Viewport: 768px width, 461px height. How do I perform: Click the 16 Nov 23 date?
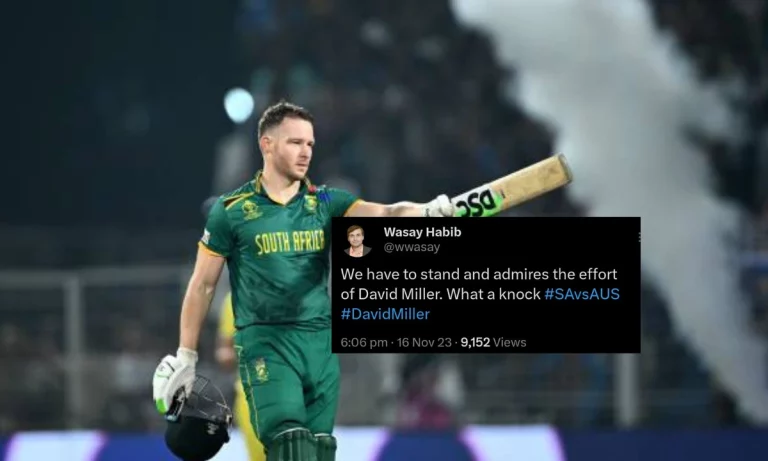[x=424, y=342]
